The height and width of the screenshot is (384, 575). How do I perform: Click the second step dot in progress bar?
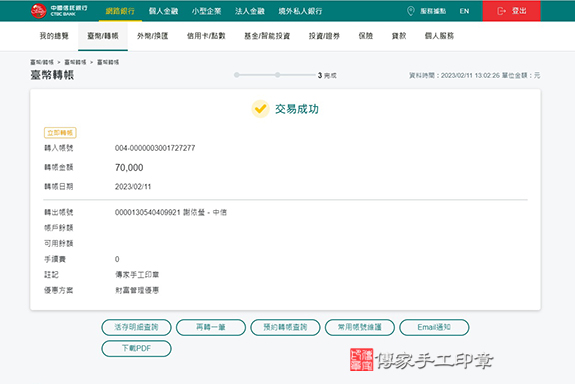coord(278,75)
